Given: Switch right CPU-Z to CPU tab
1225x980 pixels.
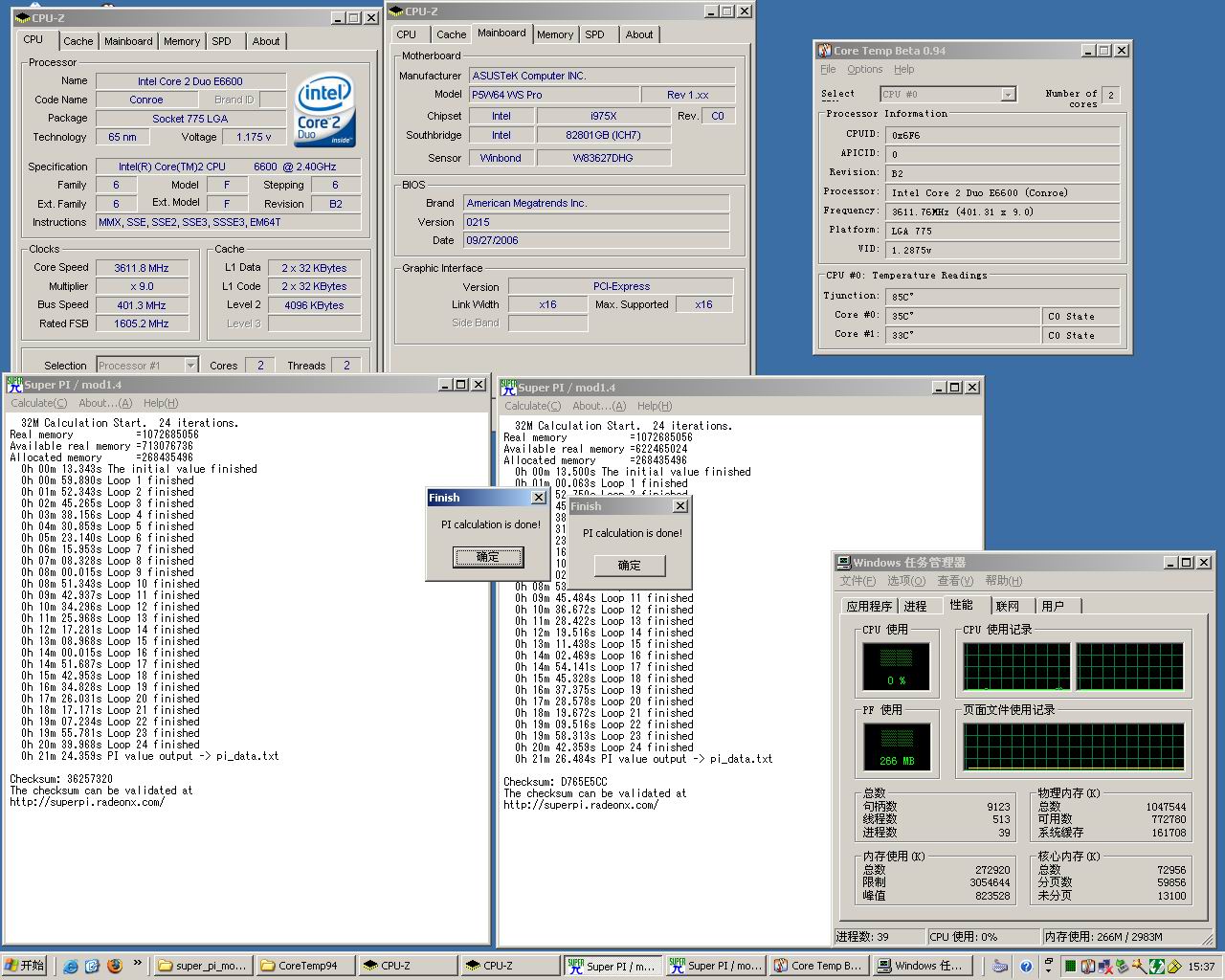Looking at the screenshot, I should [x=407, y=34].
